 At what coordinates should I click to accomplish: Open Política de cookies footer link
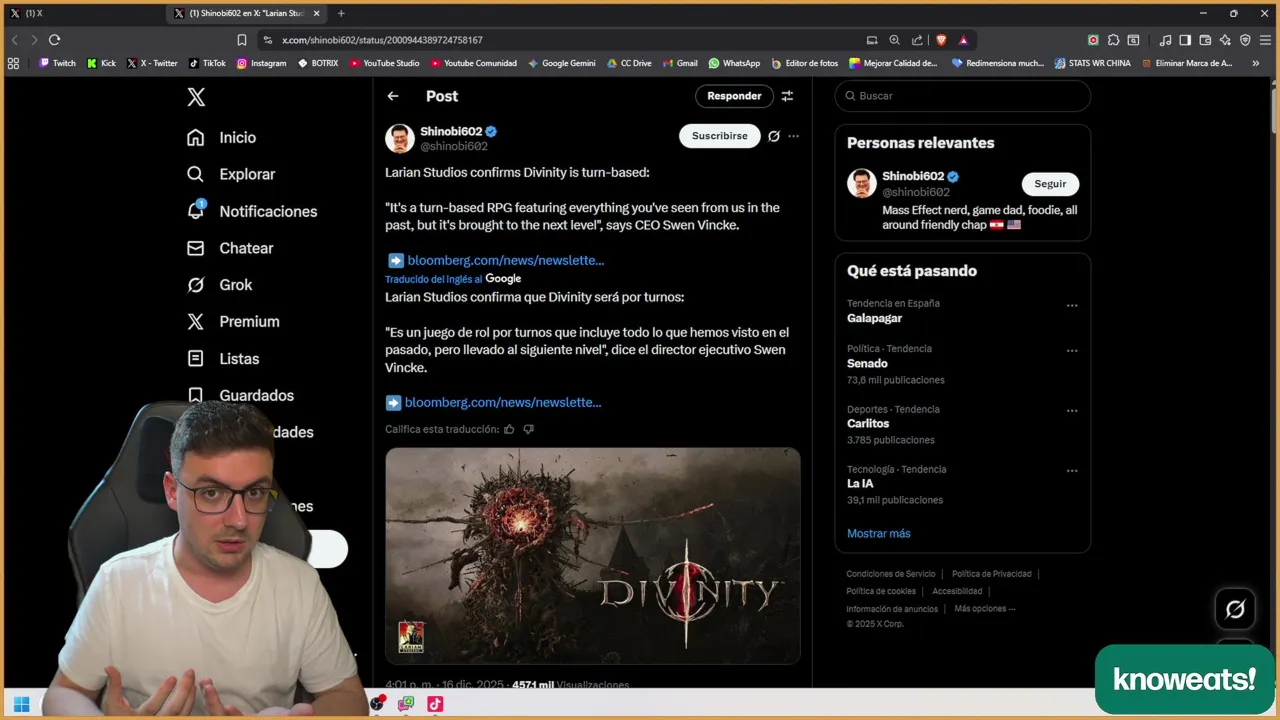[x=881, y=591]
